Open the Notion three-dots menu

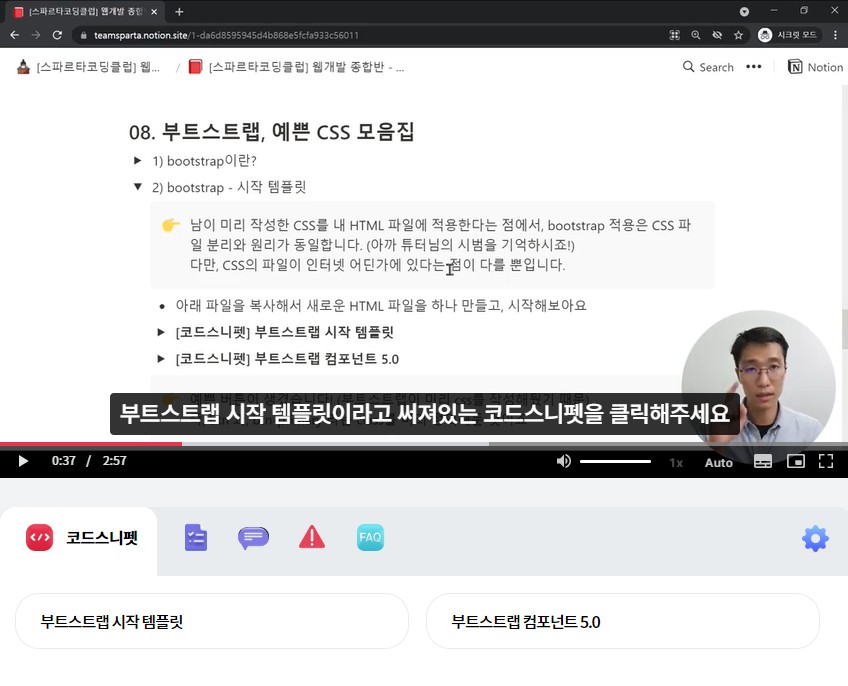pyautogui.click(x=753, y=67)
